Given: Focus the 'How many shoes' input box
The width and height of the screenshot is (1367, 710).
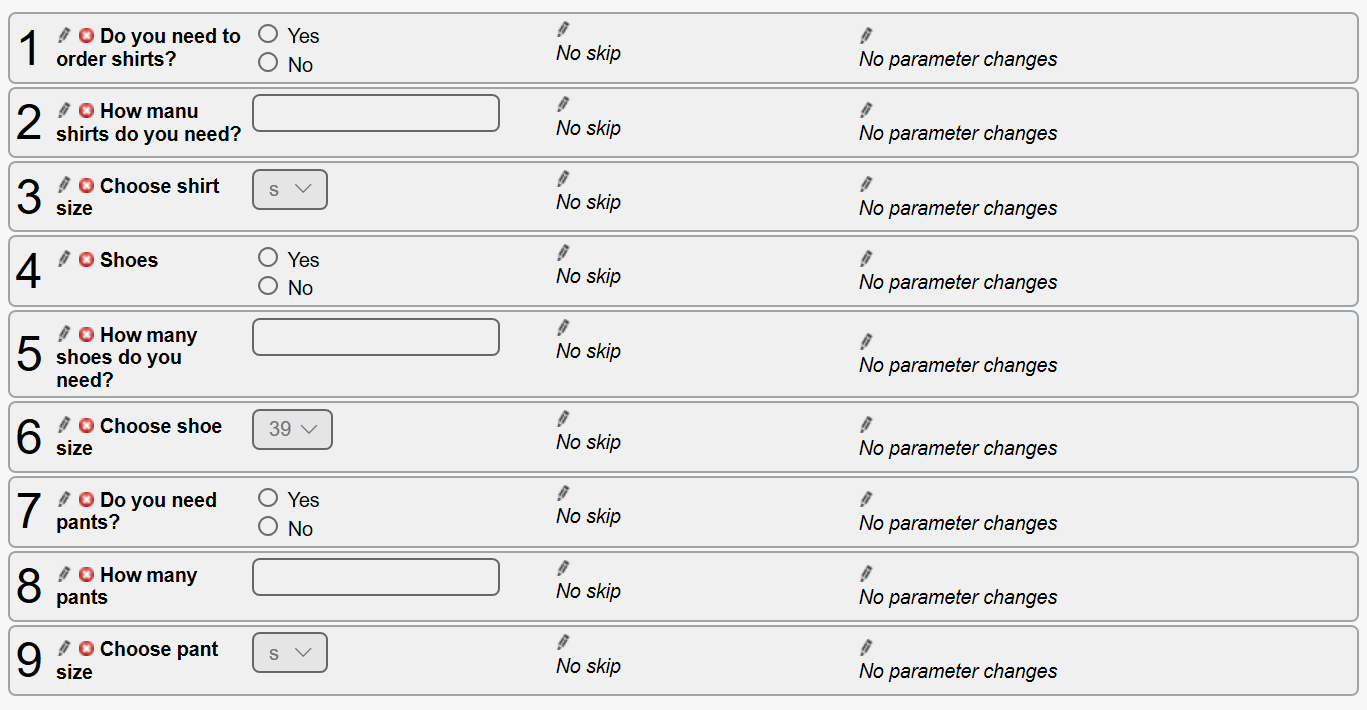Looking at the screenshot, I should 376,337.
